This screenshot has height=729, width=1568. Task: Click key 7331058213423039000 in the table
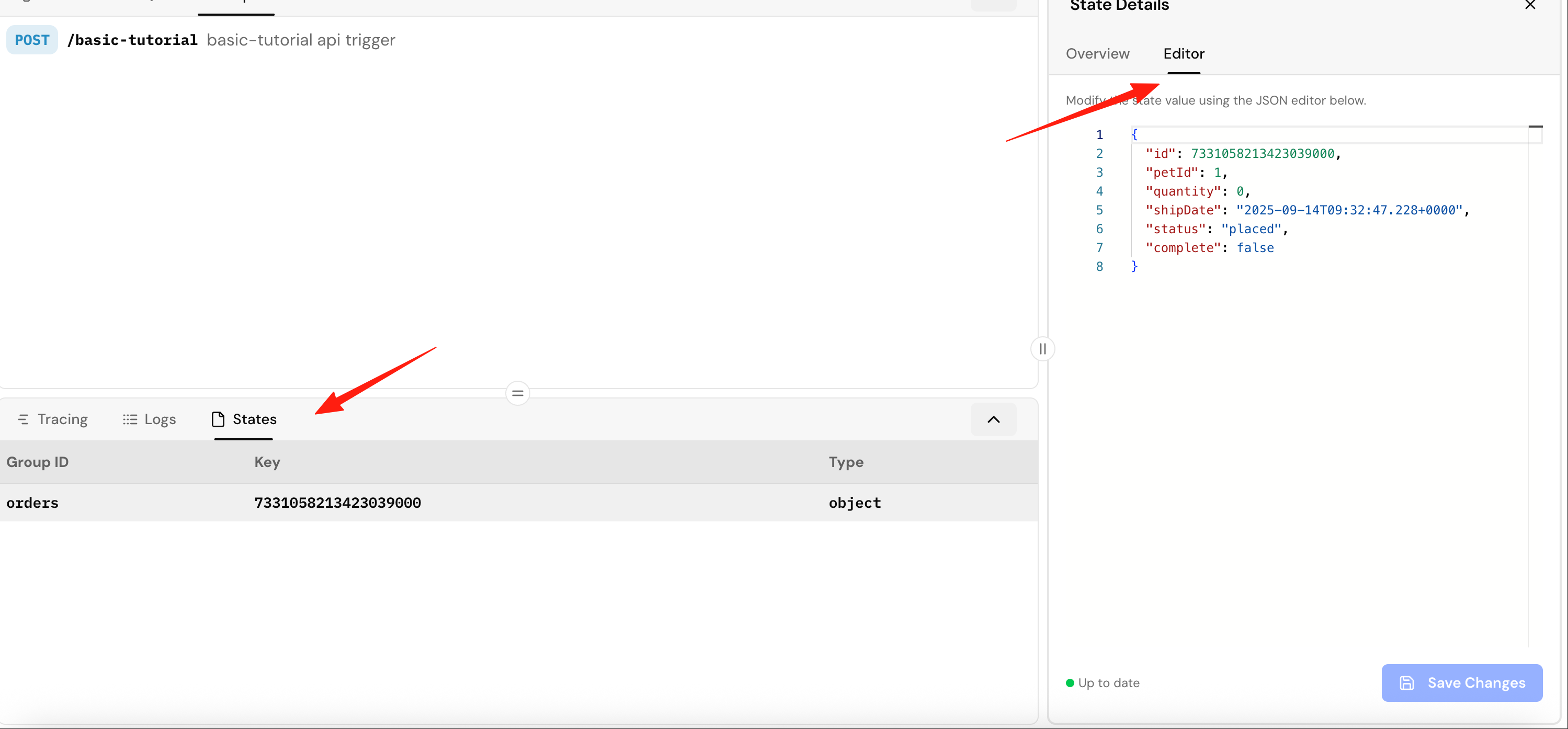pyautogui.click(x=337, y=503)
